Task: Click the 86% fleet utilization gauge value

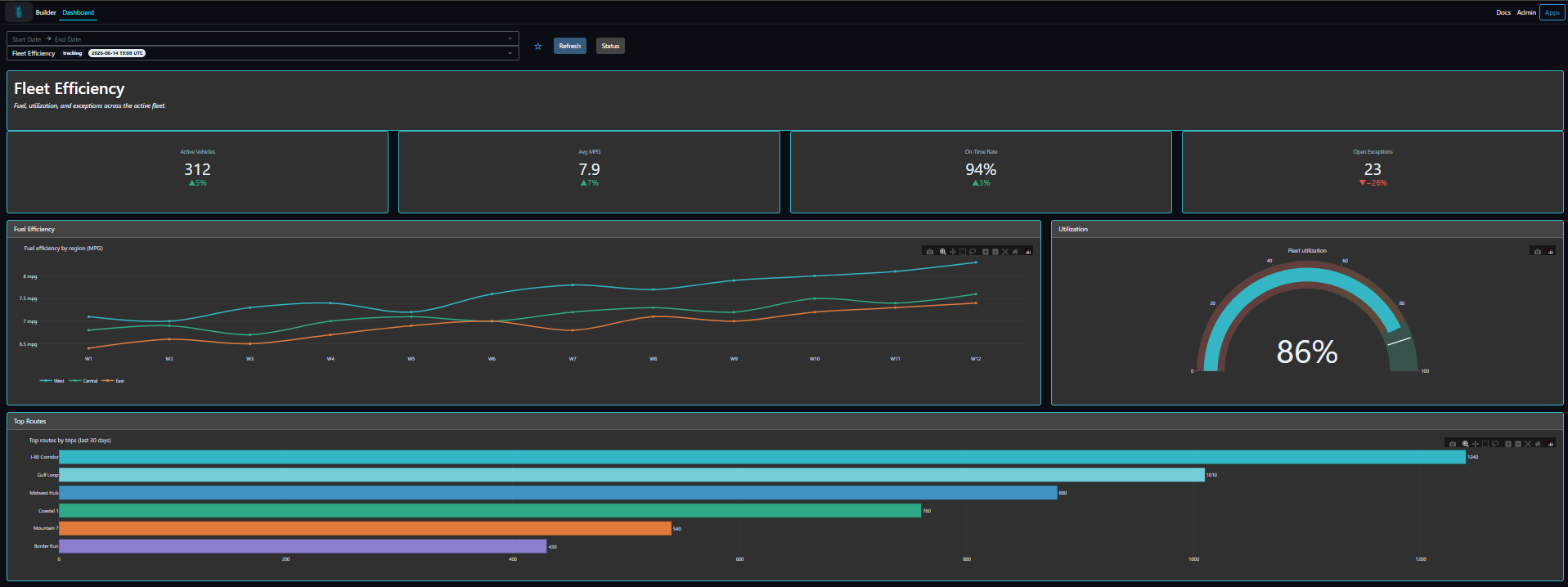Action: [x=1307, y=352]
